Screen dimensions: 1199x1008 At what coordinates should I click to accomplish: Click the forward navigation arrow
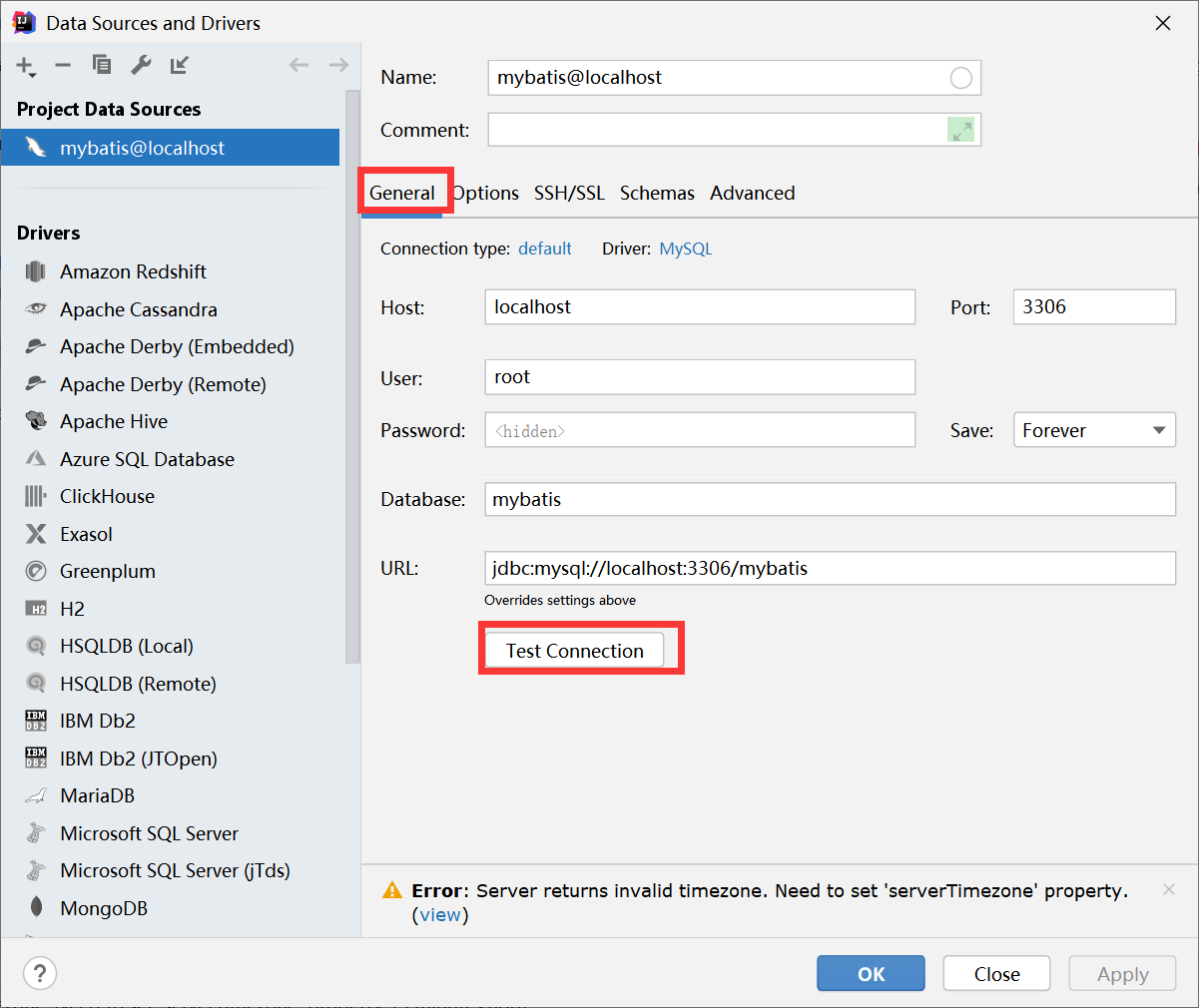click(338, 65)
